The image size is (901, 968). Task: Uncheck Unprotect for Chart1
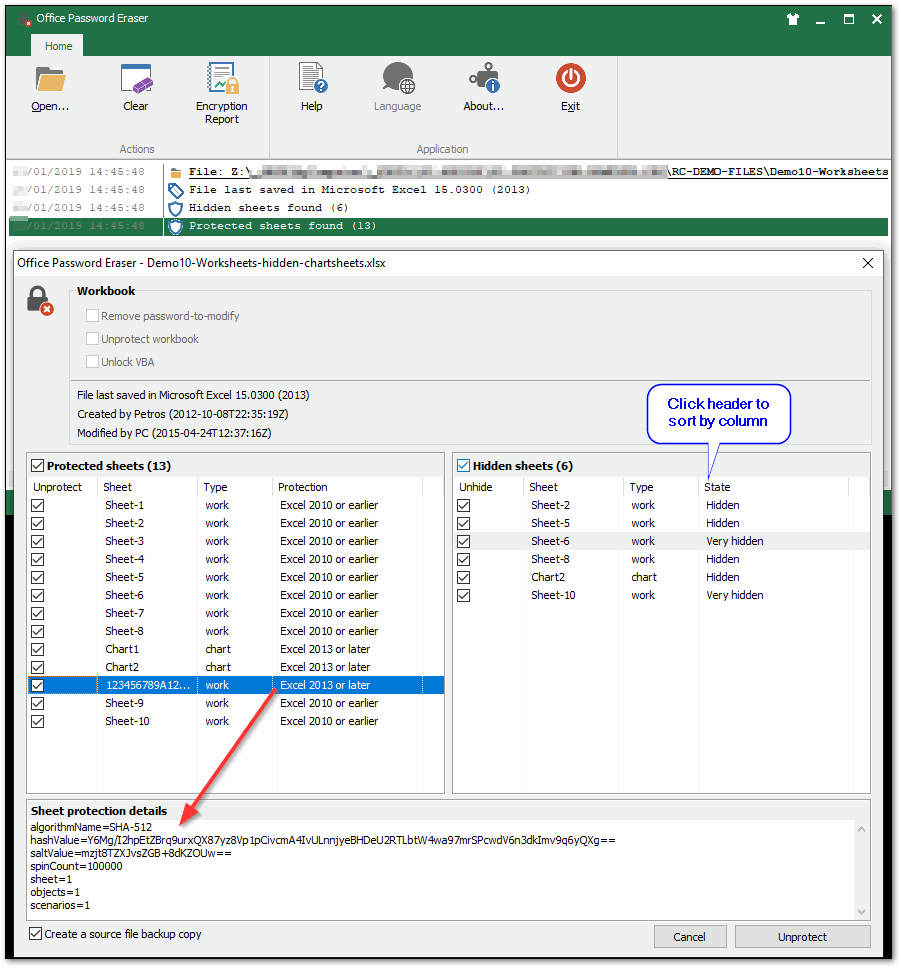[38, 649]
